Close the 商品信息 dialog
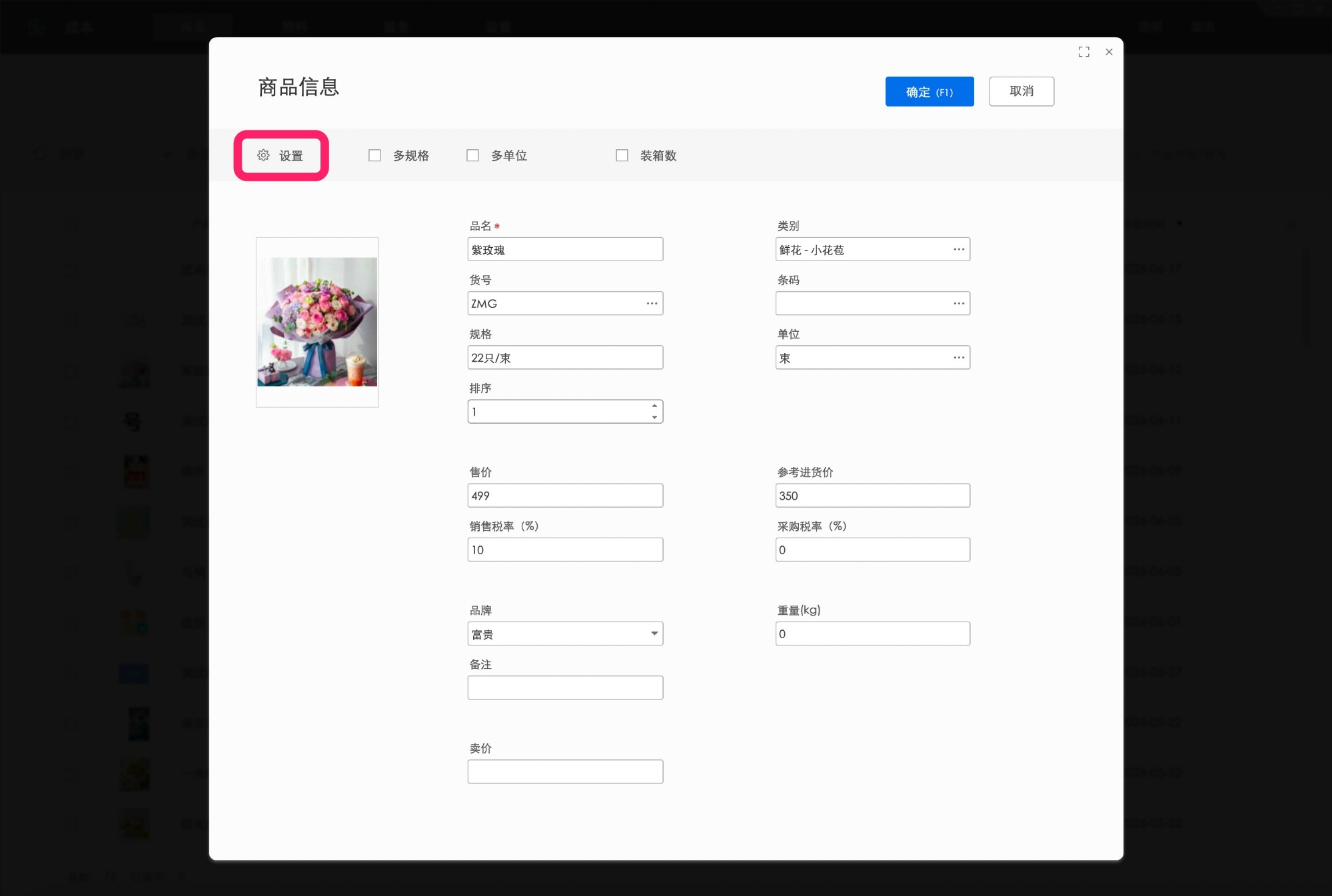The width and height of the screenshot is (1332, 896). pyautogui.click(x=1109, y=52)
